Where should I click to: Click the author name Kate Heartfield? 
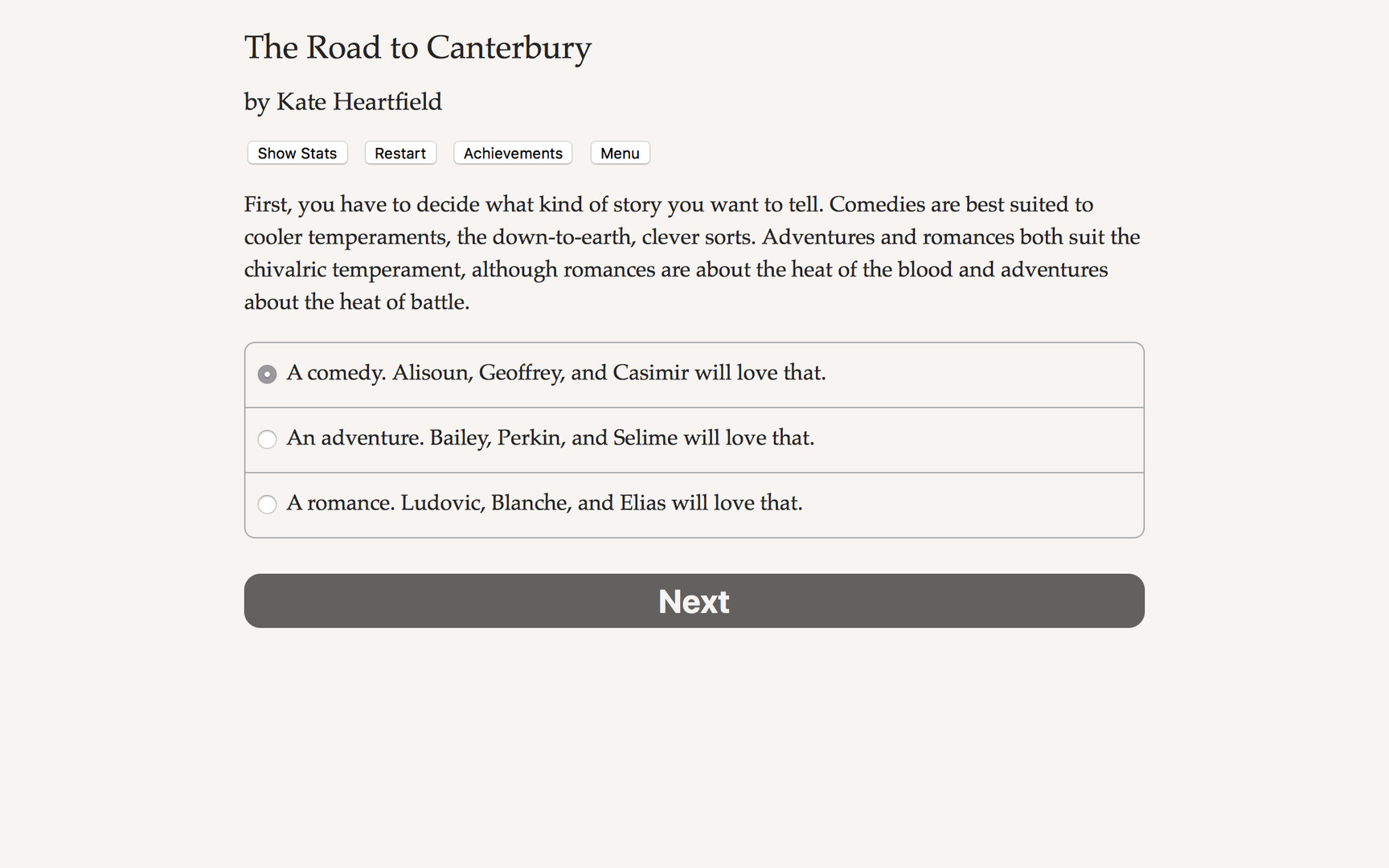342,102
